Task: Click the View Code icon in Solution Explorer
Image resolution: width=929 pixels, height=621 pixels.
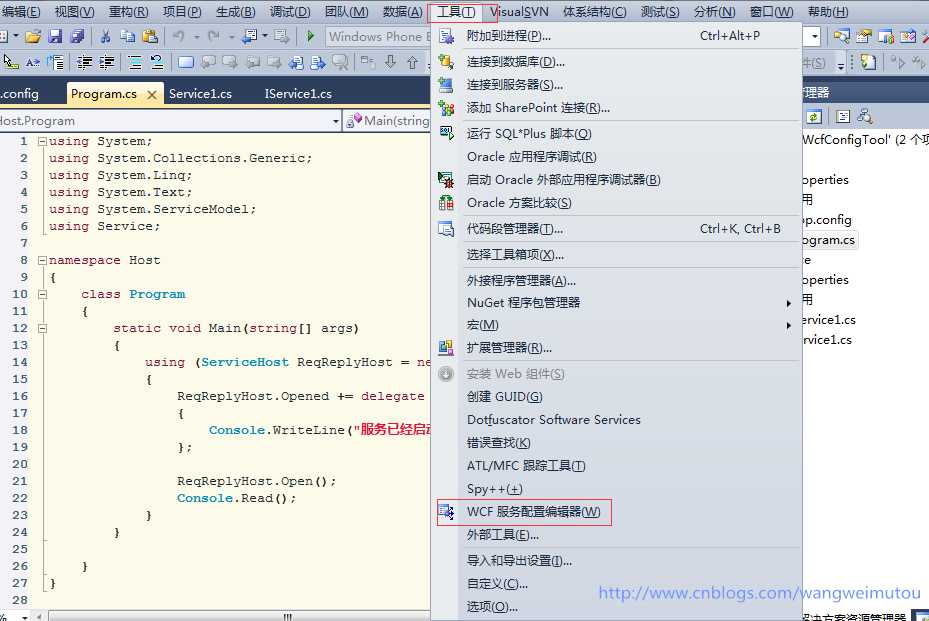Action: click(x=842, y=117)
